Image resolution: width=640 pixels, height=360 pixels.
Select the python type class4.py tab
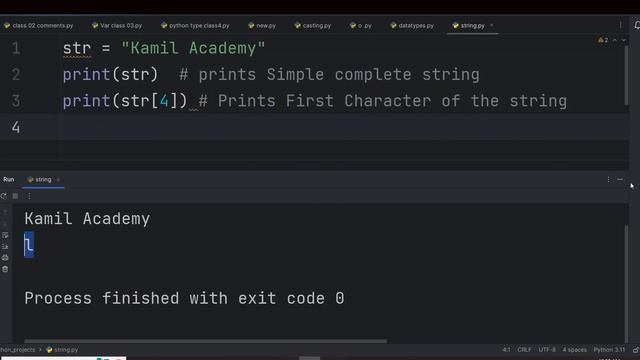coord(195,25)
